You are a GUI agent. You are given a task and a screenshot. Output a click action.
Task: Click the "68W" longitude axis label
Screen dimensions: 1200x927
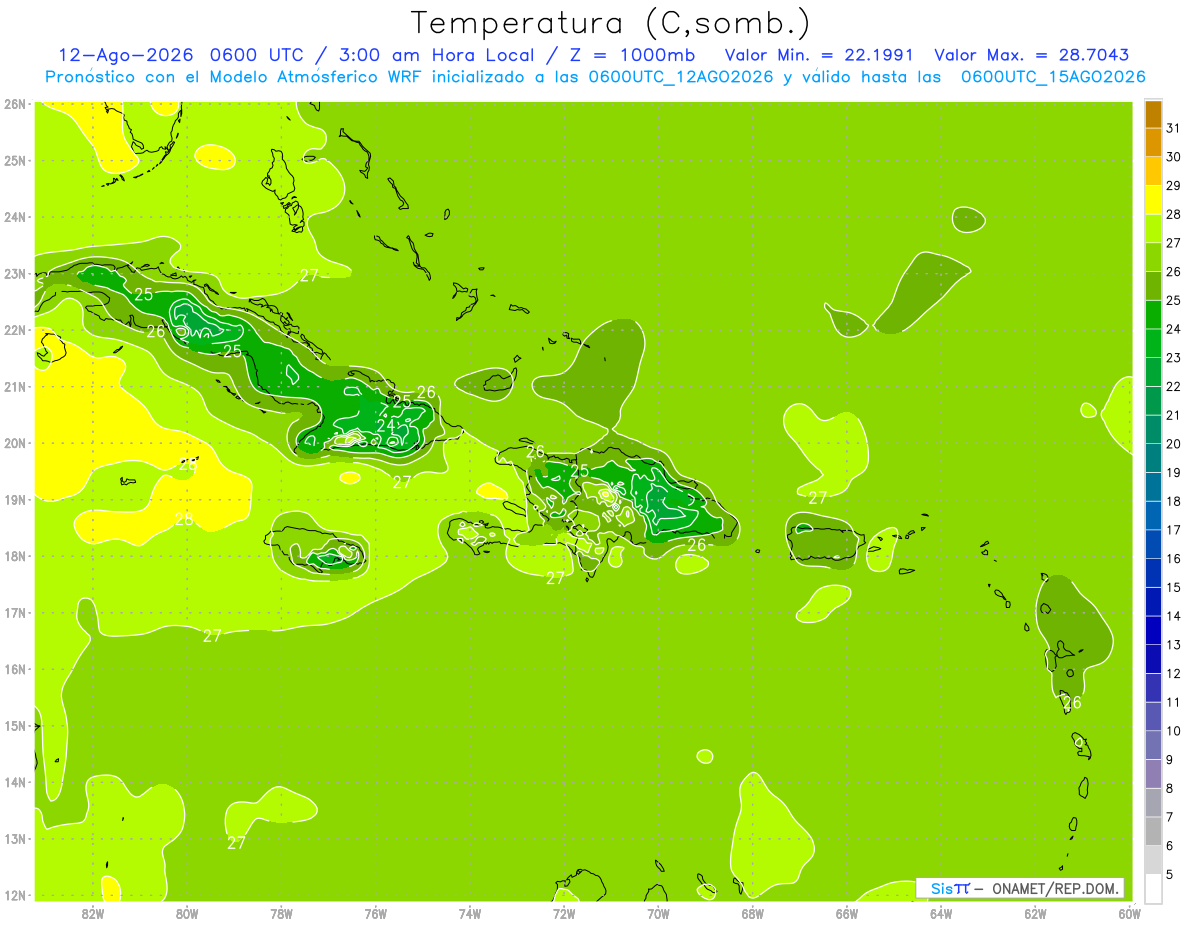[x=752, y=913]
